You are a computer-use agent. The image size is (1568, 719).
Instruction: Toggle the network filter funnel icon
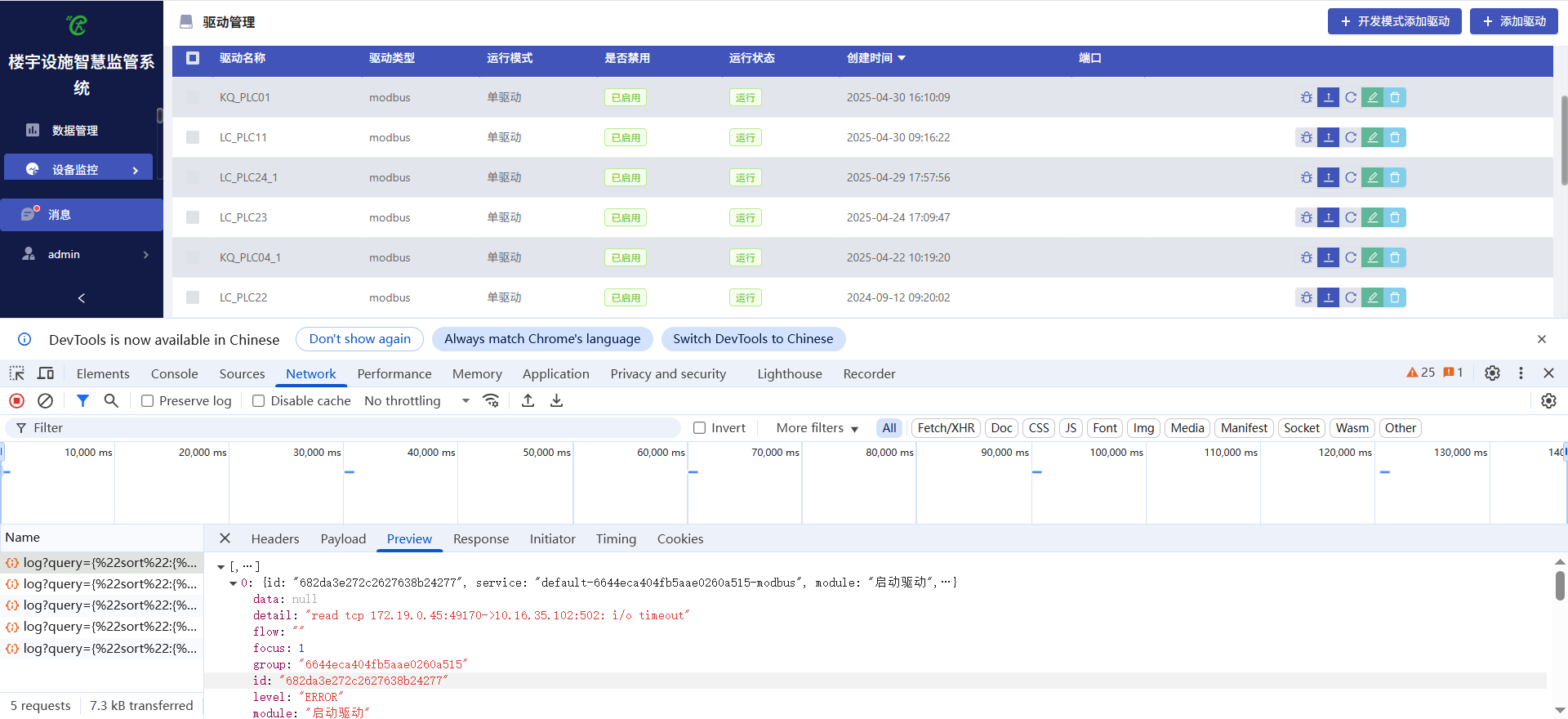point(82,400)
